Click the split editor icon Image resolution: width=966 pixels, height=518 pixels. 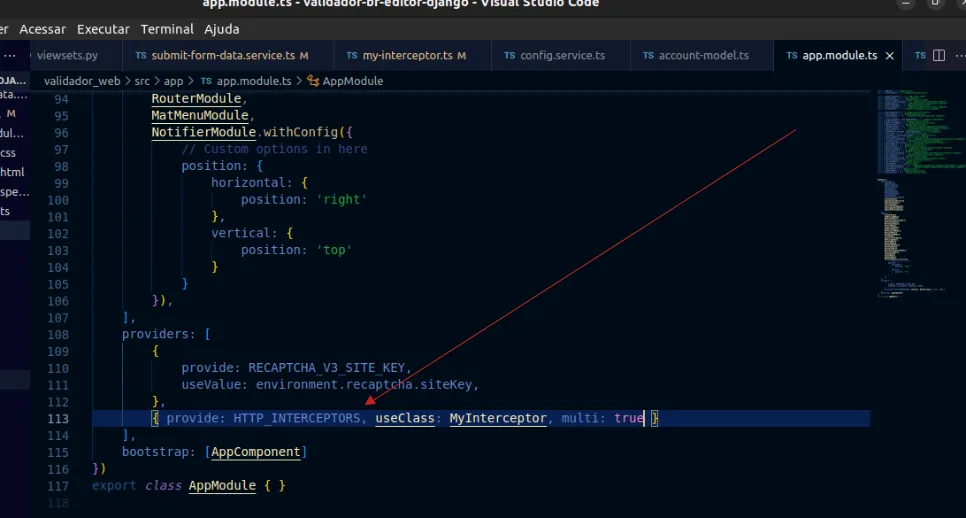938,56
